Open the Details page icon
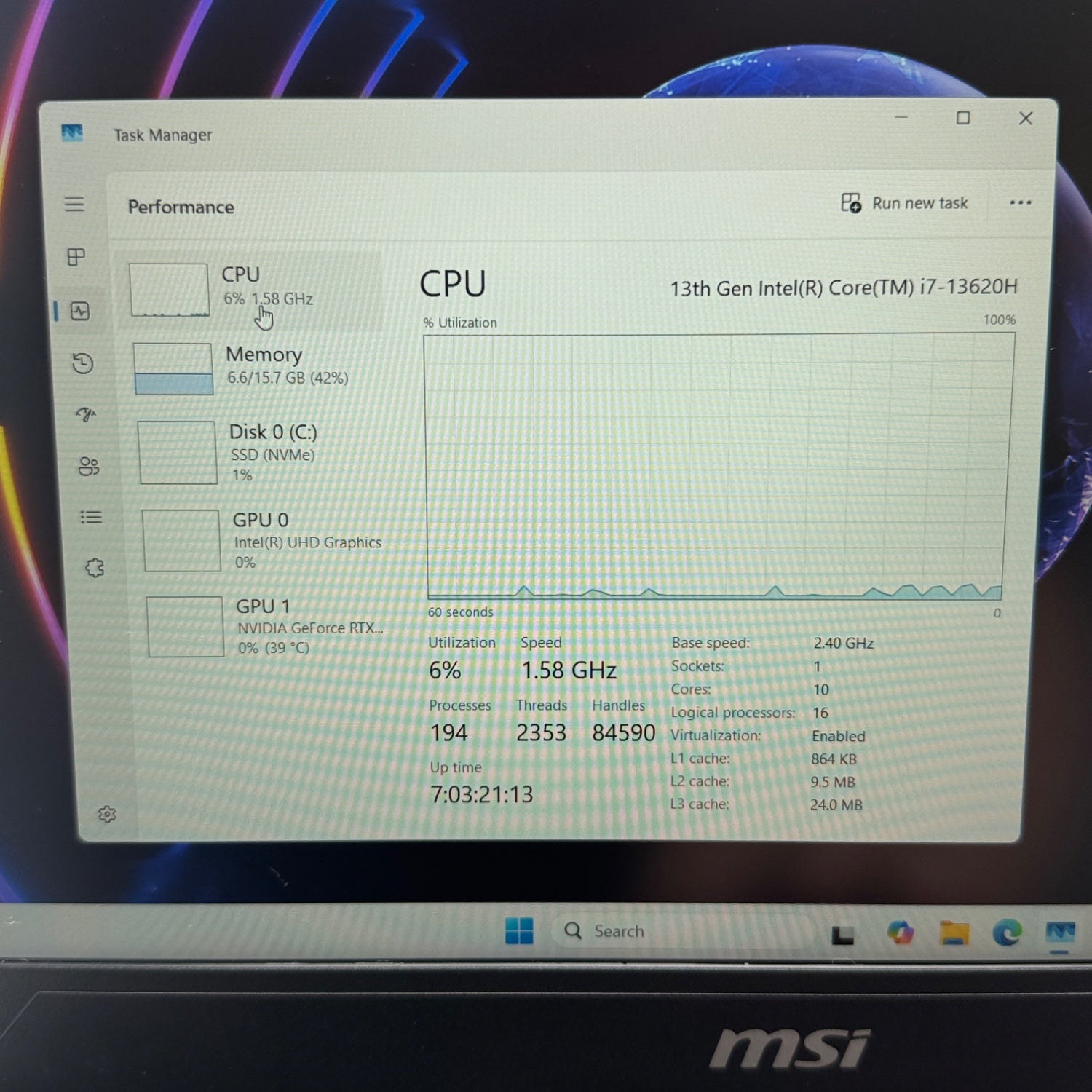Screen dimensions: 1092x1092 (x=91, y=517)
